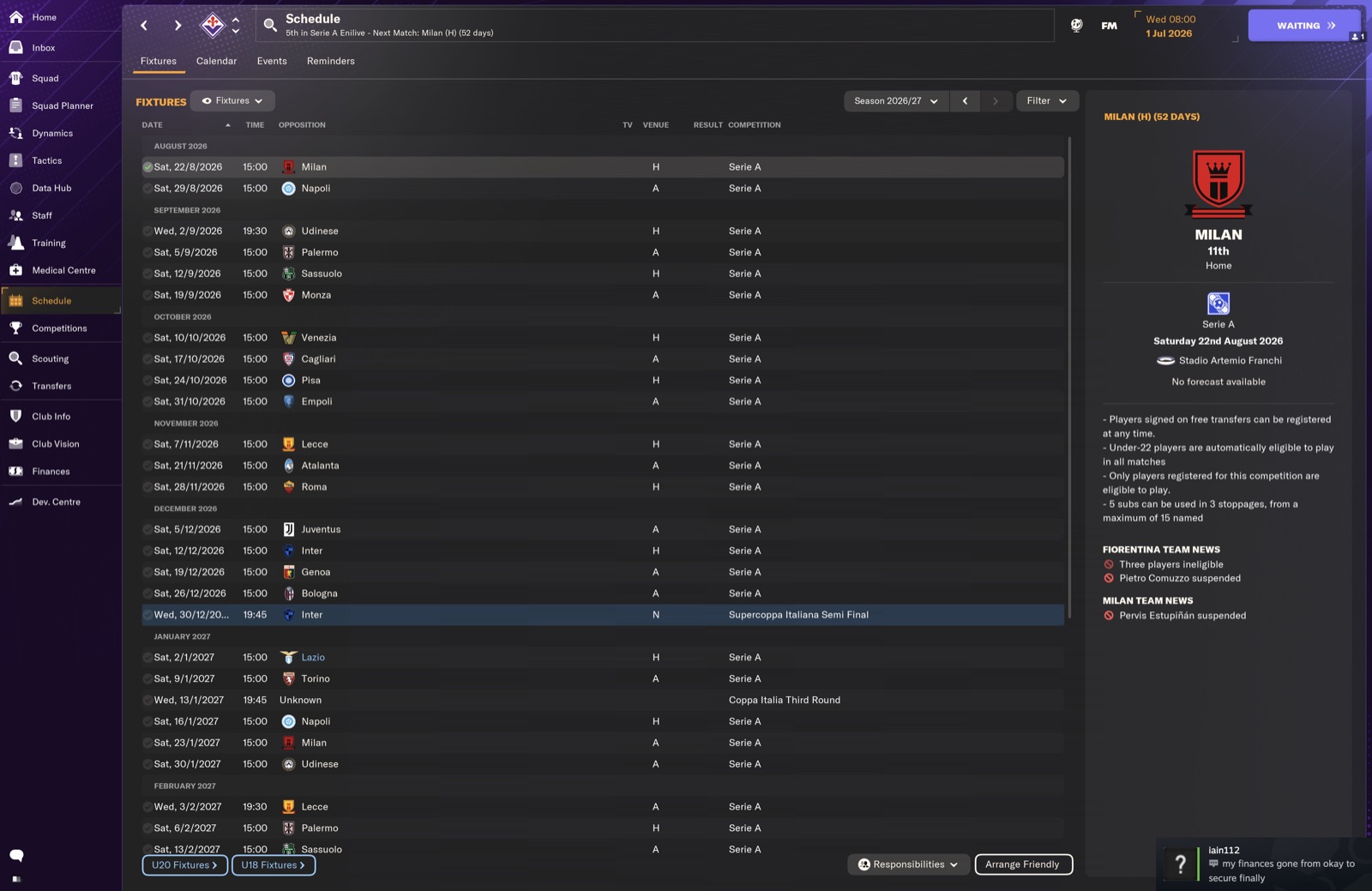Screen dimensions: 1372x891
Task: Open U18 Fixtures
Action: tap(274, 865)
